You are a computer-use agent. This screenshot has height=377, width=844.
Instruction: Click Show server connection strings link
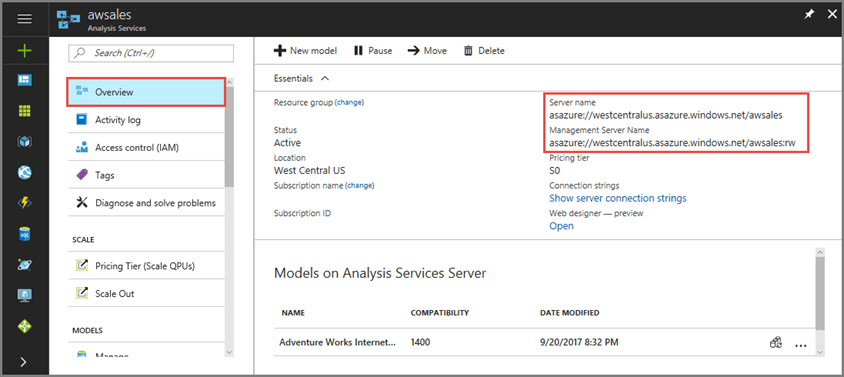(x=617, y=198)
